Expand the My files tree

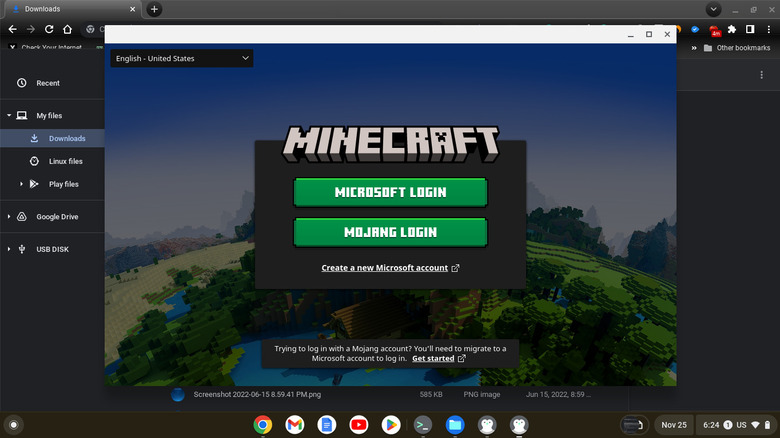pos(9,116)
